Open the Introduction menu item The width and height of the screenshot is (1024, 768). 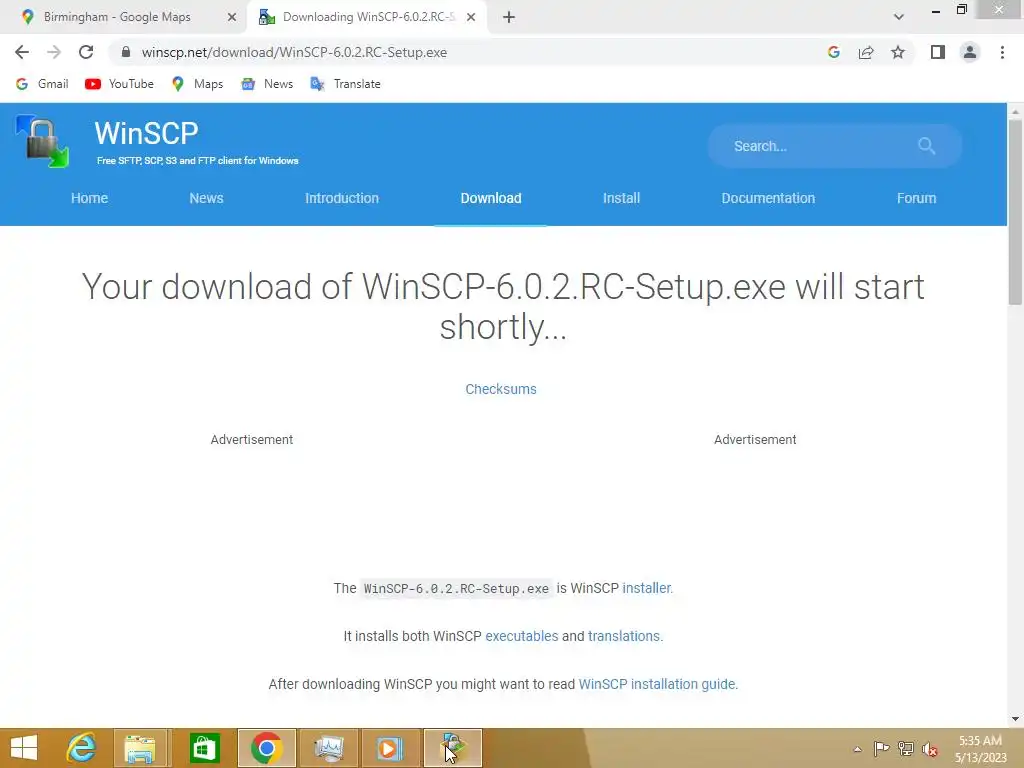coord(342,198)
